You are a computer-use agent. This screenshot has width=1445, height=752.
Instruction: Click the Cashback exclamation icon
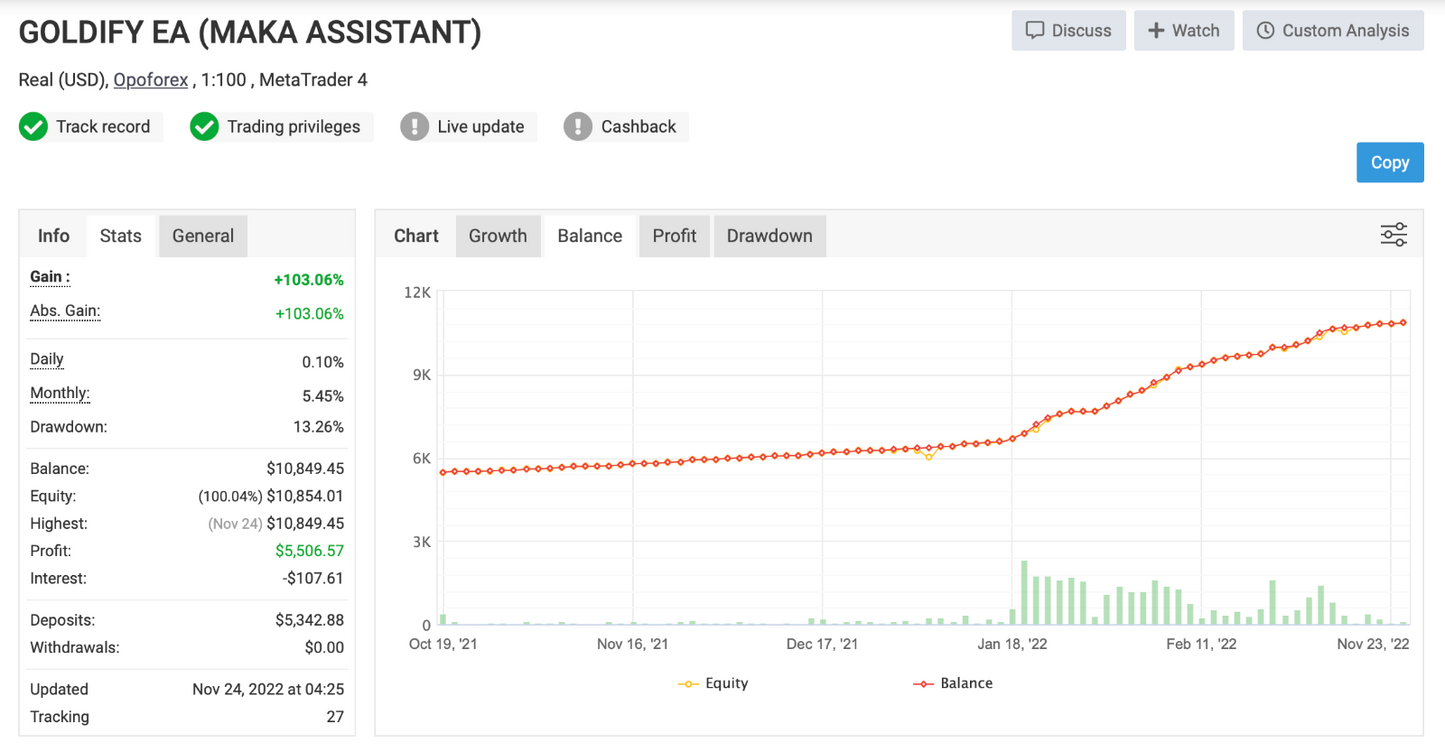[578, 127]
